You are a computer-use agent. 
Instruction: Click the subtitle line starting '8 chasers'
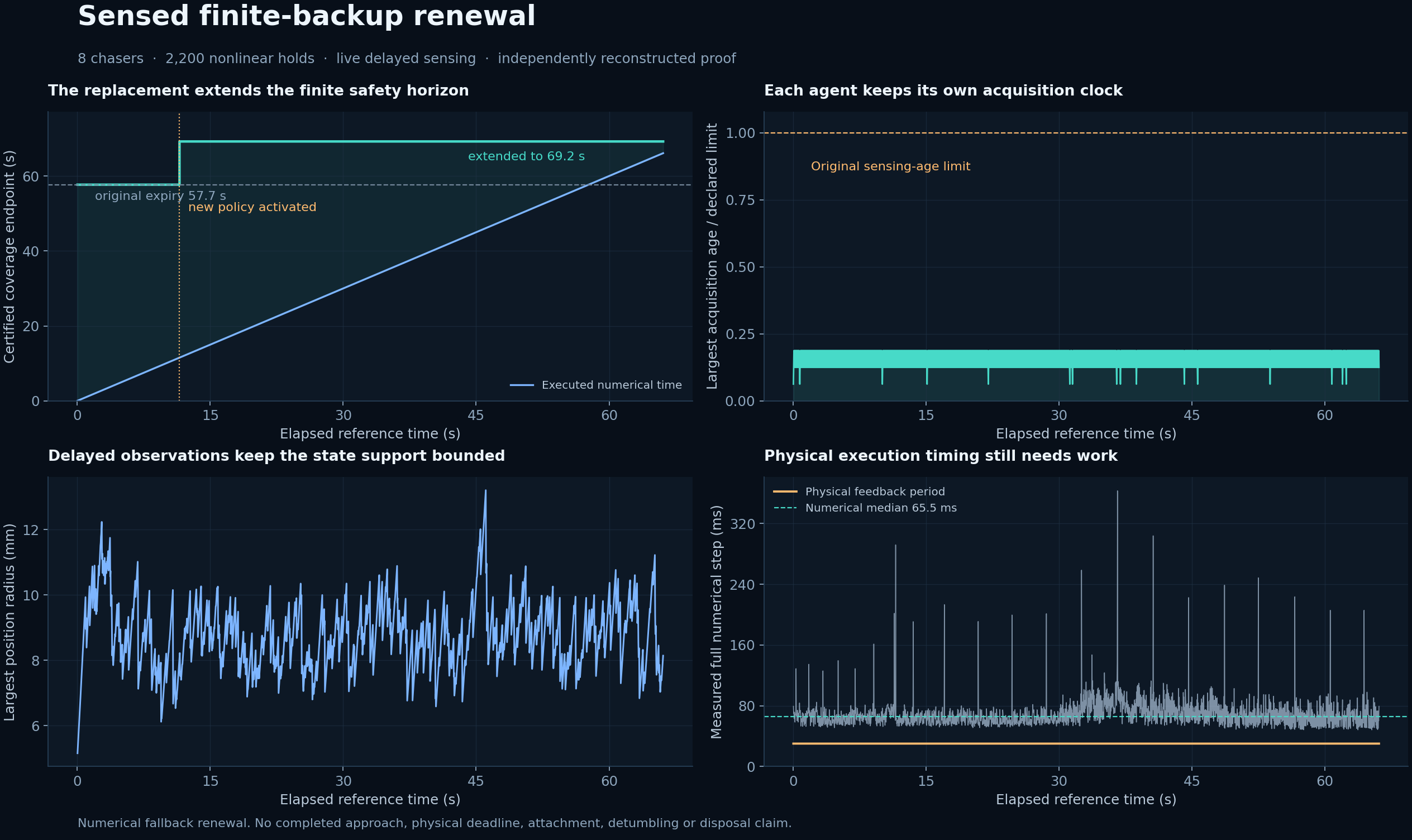click(406, 59)
